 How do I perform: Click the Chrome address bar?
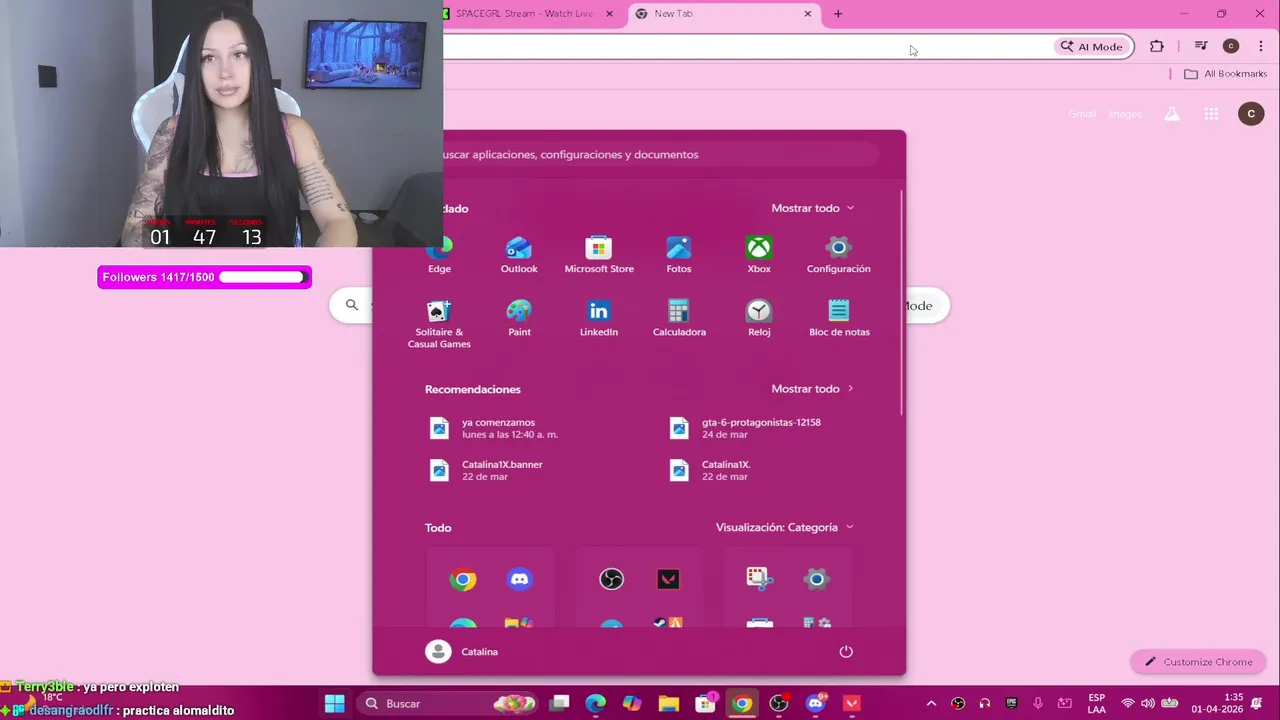[x=745, y=47]
